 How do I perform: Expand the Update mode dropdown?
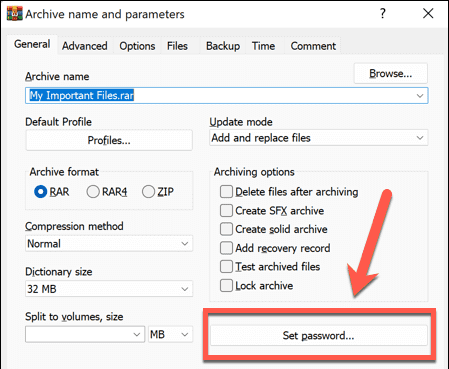click(319, 138)
